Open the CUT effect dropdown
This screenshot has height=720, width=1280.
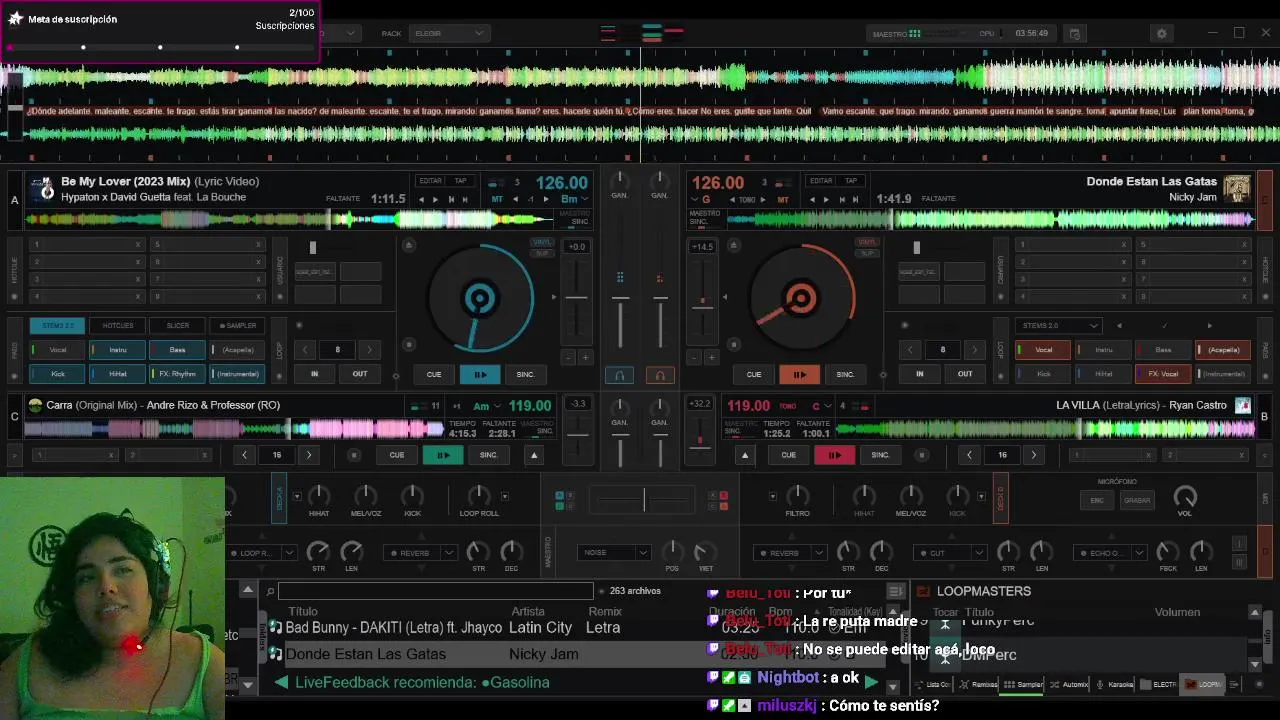coord(951,553)
